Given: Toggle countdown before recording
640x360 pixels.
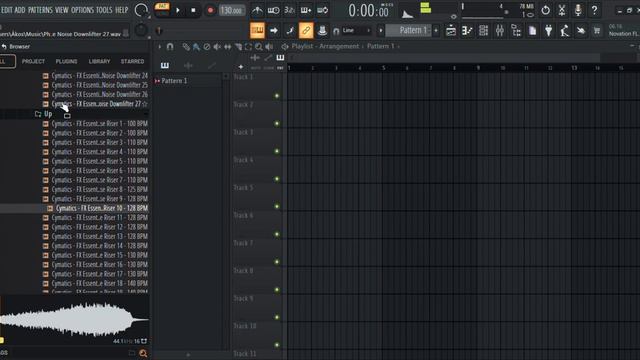Looking at the screenshot, I should (x=289, y=10).
